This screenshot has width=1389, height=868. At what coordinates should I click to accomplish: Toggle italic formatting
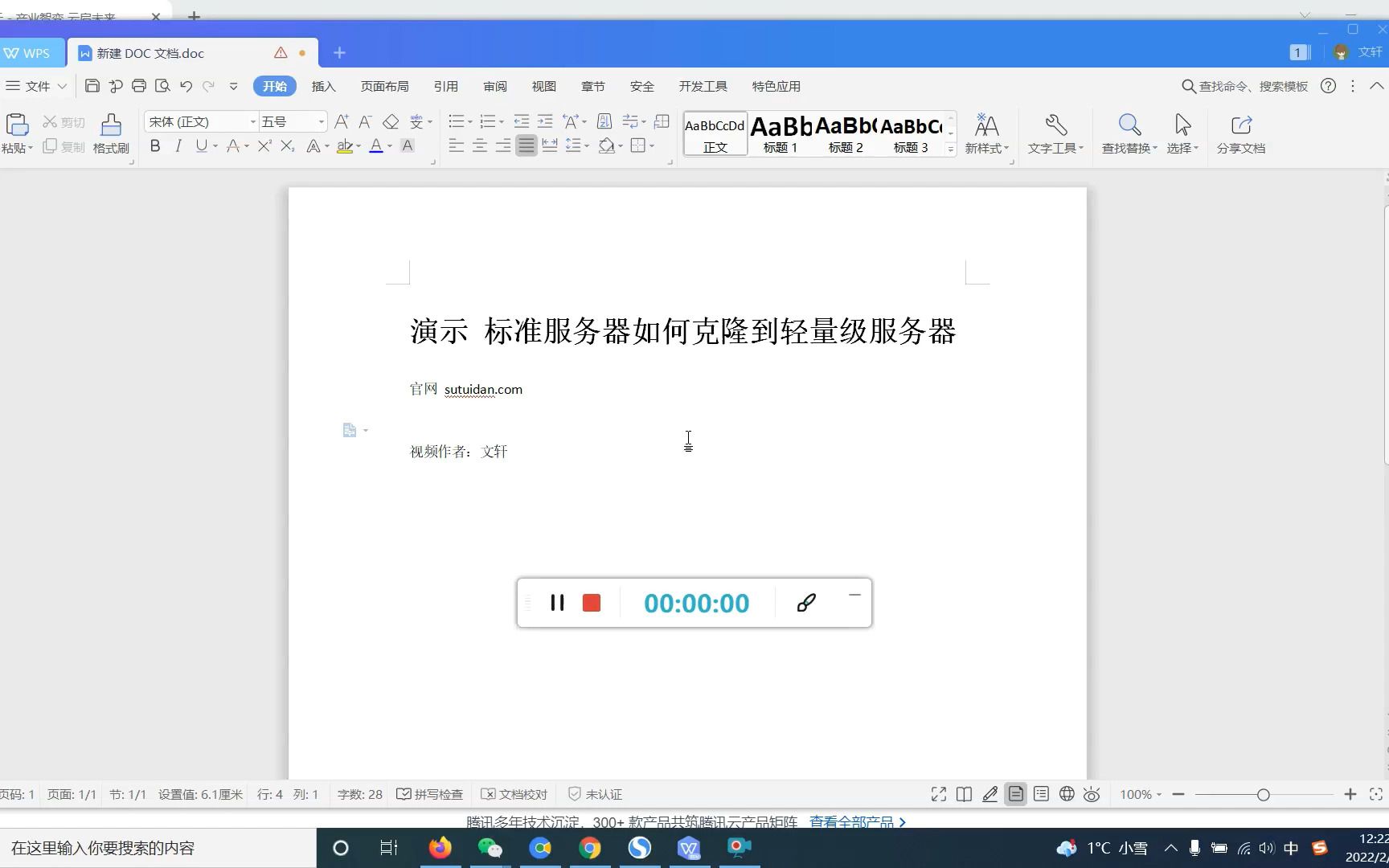click(178, 145)
